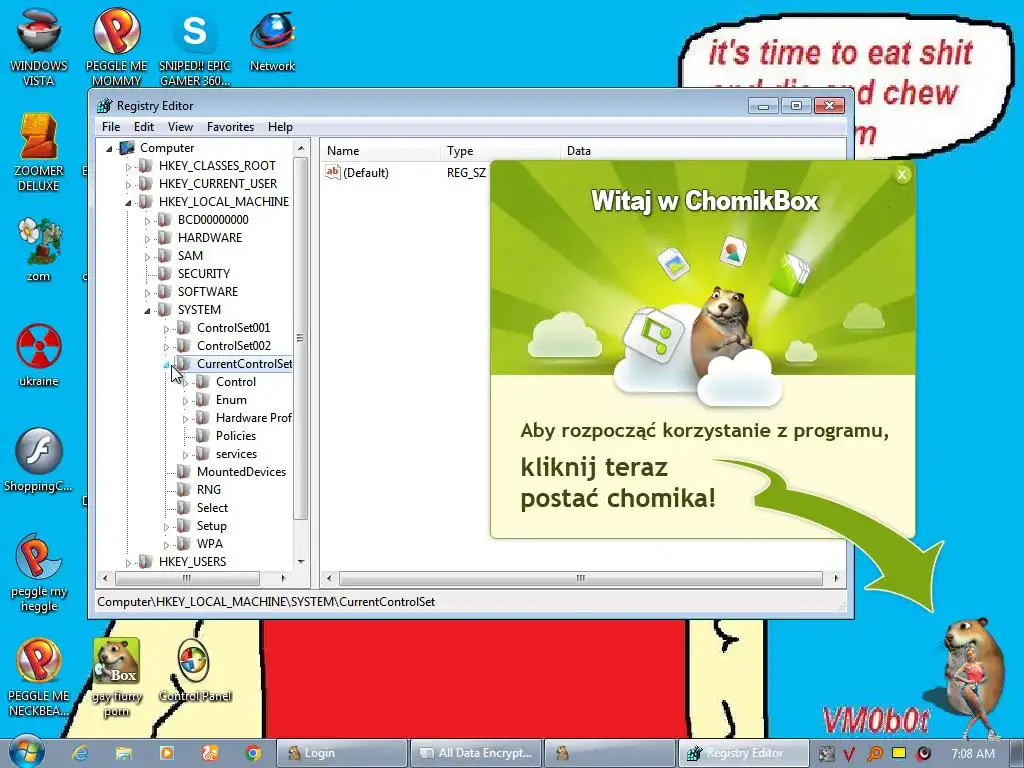Open the ShoppingC... Flash icon

39,459
